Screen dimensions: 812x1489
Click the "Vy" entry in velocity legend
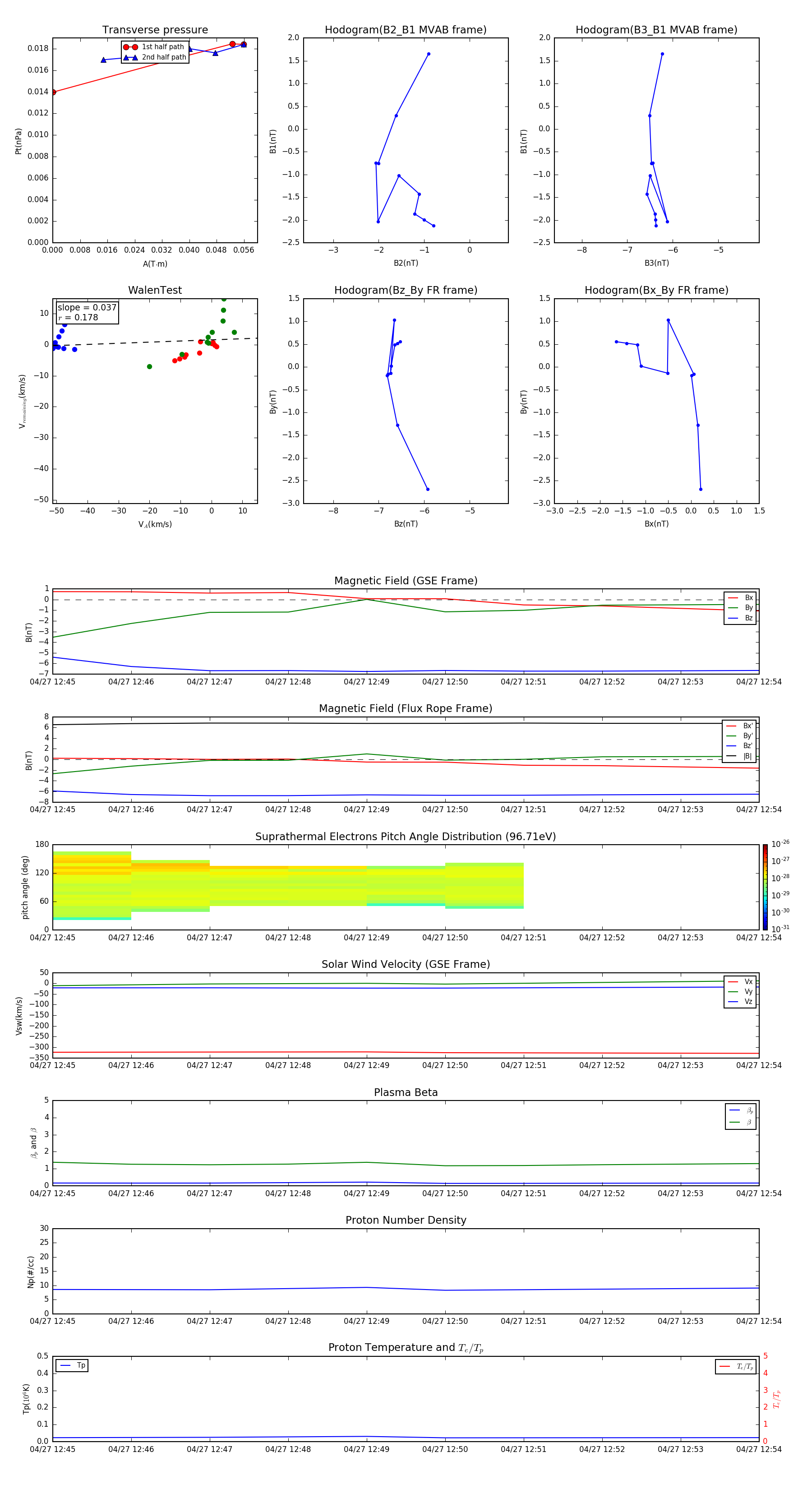pyautogui.click(x=740, y=991)
